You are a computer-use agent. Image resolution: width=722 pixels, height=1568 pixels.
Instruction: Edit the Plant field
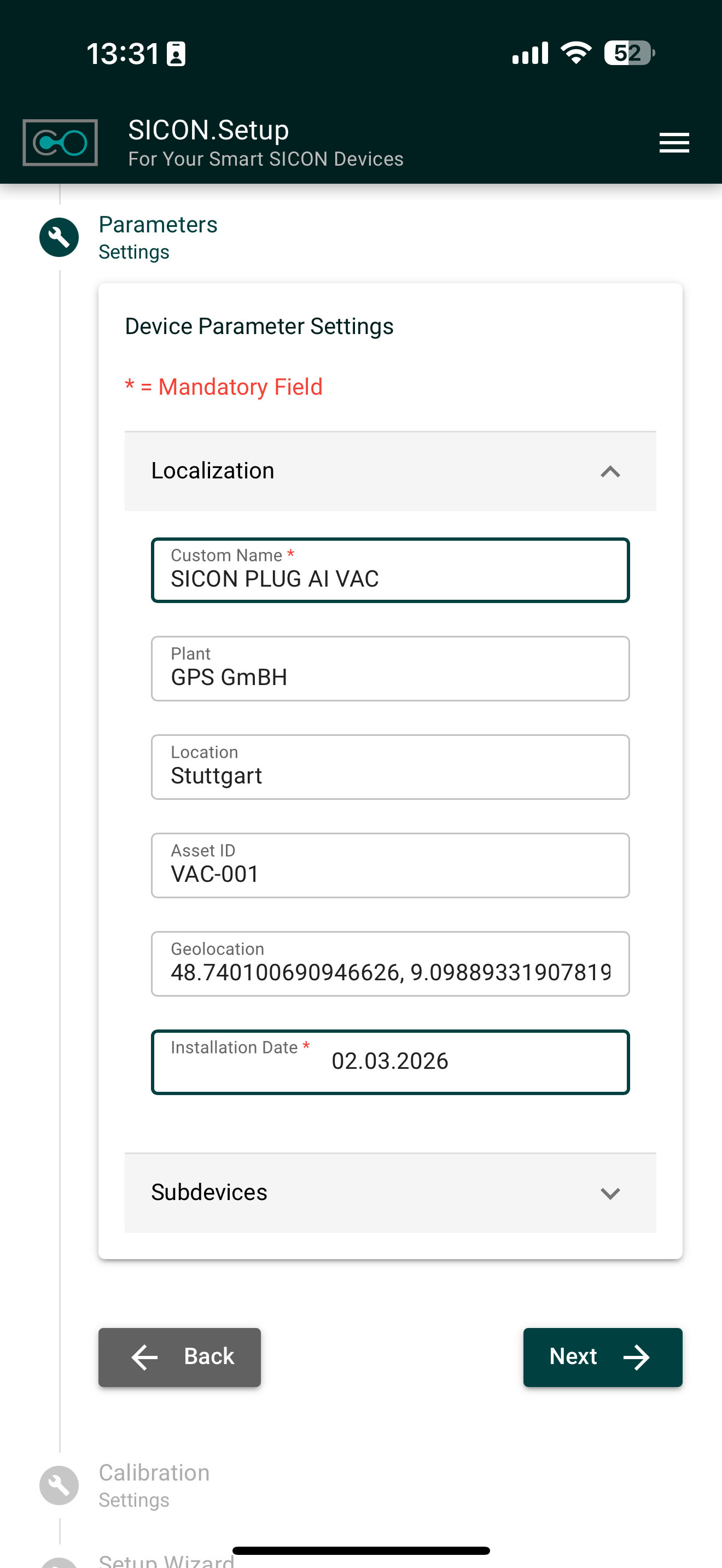tap(389, 669)
